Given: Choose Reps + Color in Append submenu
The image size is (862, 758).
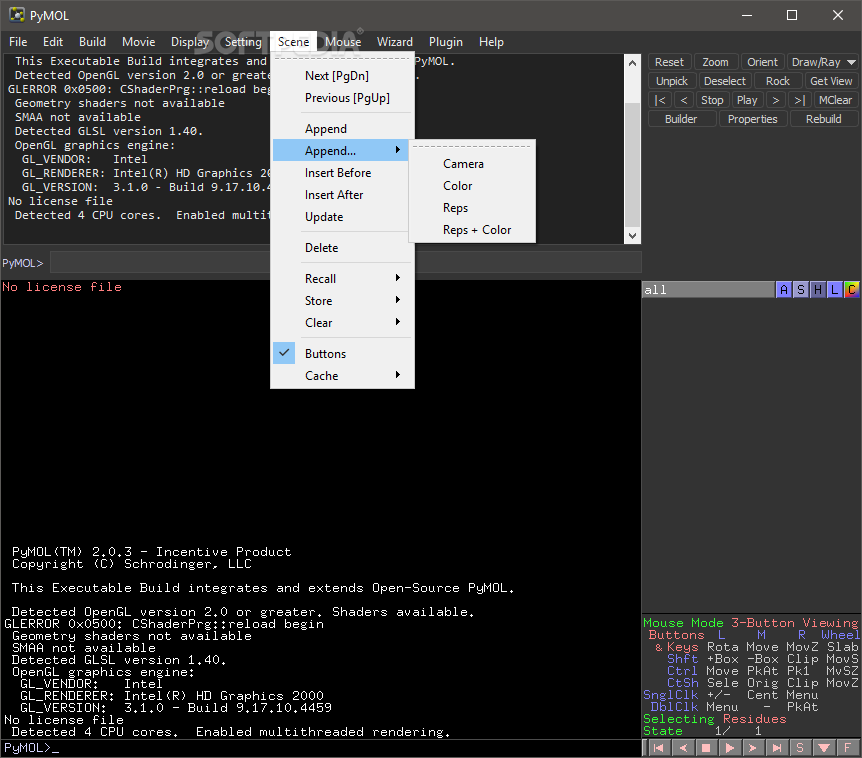Looking at the screenshot, I should 472,230.
